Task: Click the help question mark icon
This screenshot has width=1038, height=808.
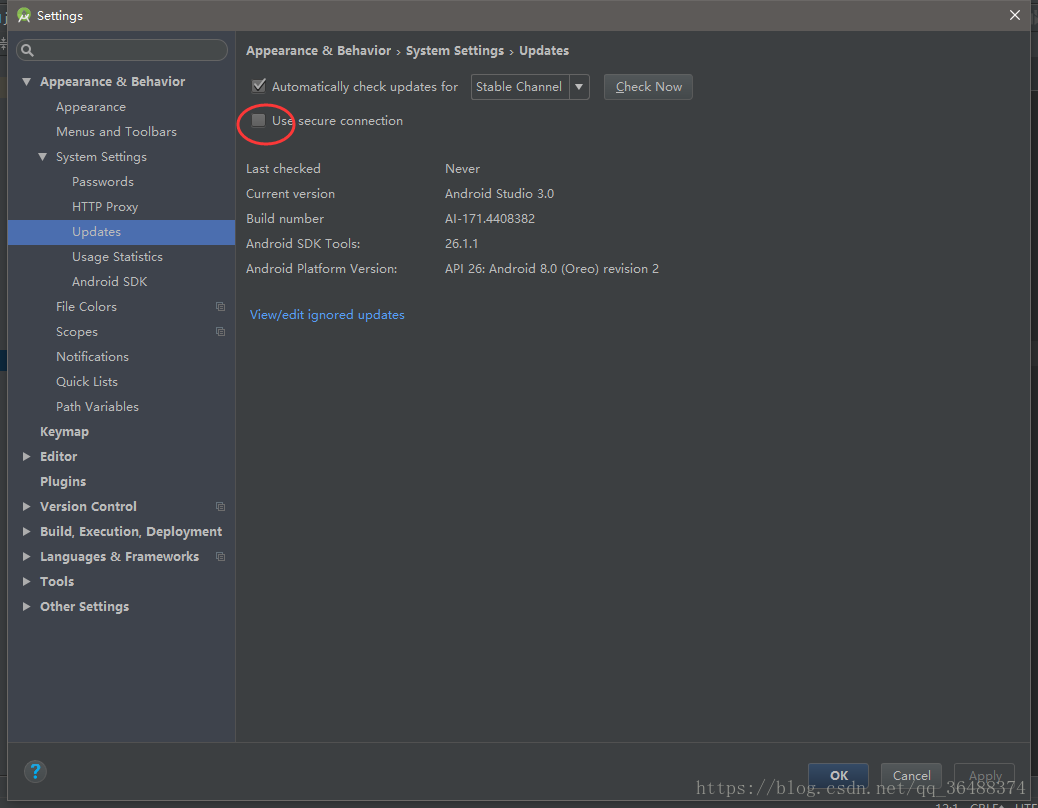Action: point(35,772)
